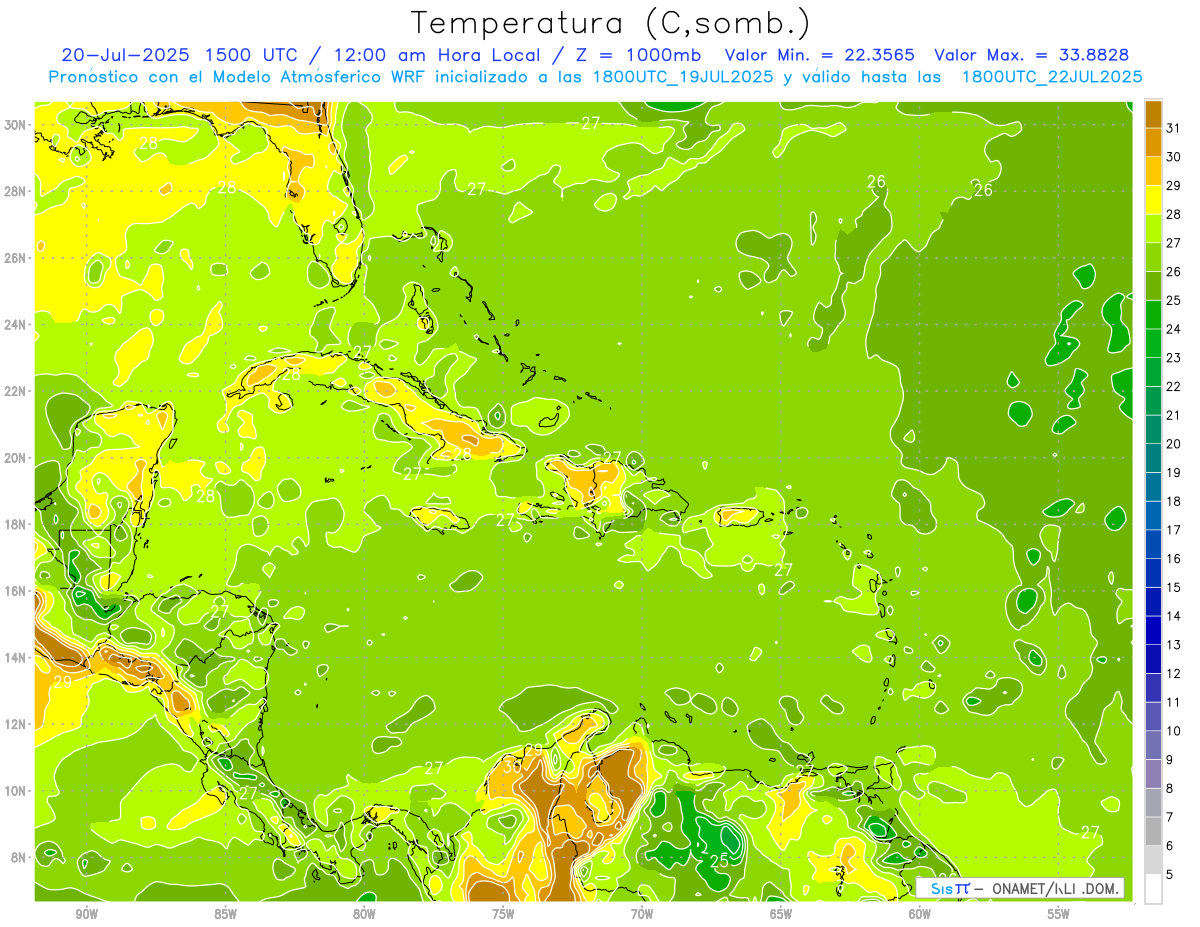Click the "29" contour label on the map
Viewport: 1200px width, 927px height.
pos(62,682)
